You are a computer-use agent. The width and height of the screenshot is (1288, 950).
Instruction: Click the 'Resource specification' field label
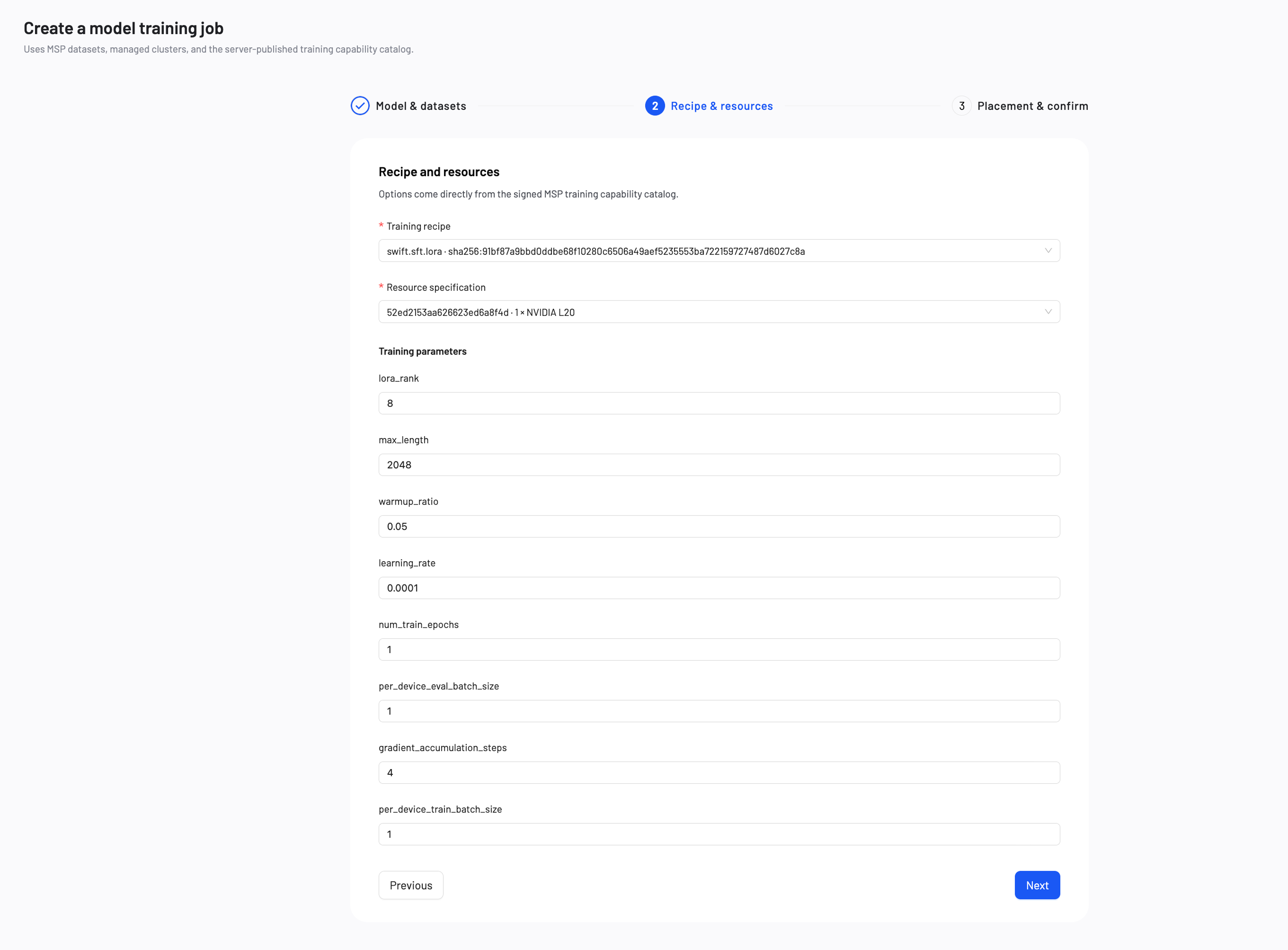tap(435, 287)
